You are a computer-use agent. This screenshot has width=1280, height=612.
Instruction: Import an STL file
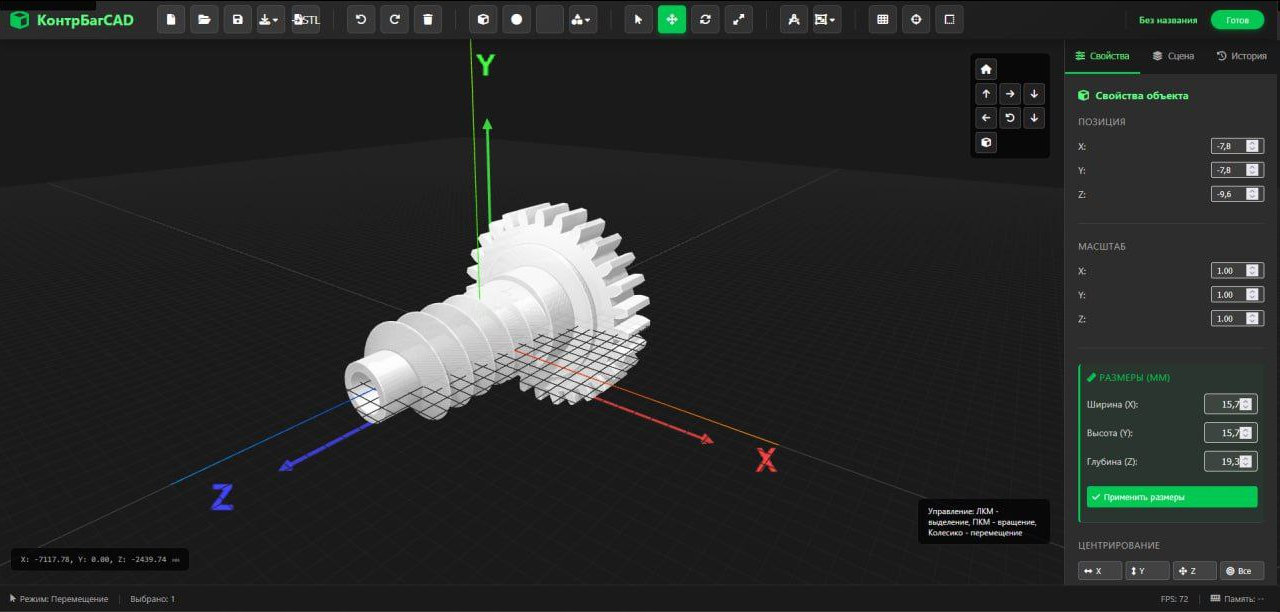pos(306,19)
